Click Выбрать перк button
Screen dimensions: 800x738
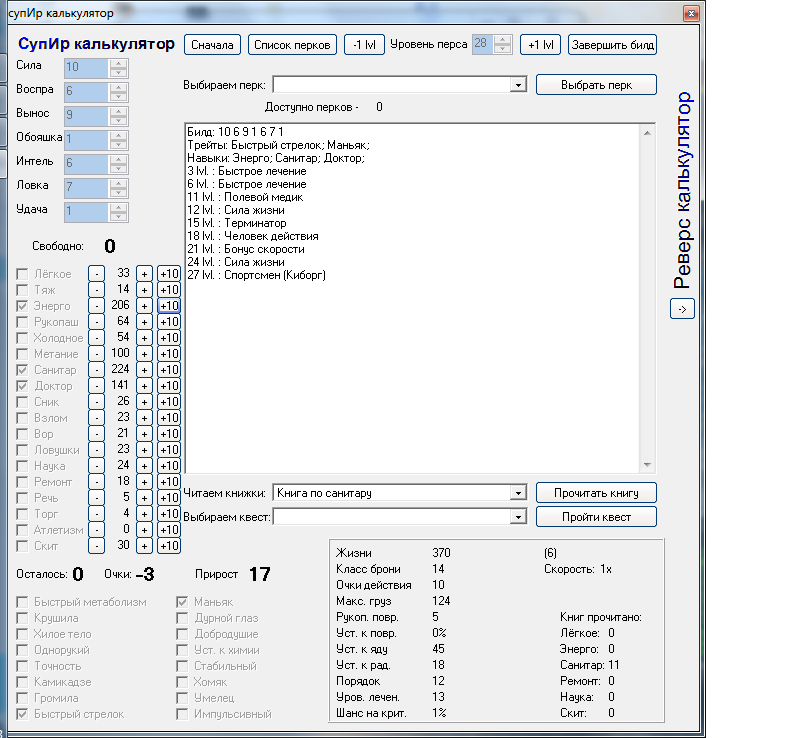(x=596, y=85)
